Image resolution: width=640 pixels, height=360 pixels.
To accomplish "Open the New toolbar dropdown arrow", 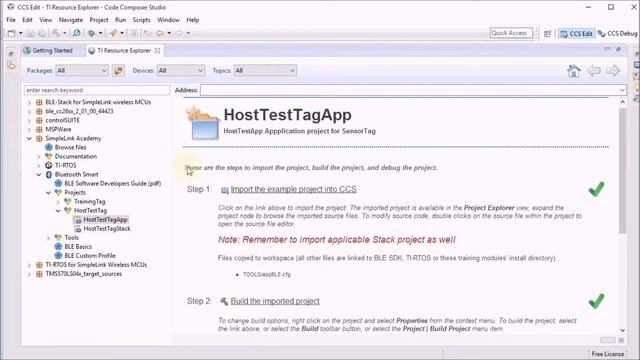I will point(20,33).
